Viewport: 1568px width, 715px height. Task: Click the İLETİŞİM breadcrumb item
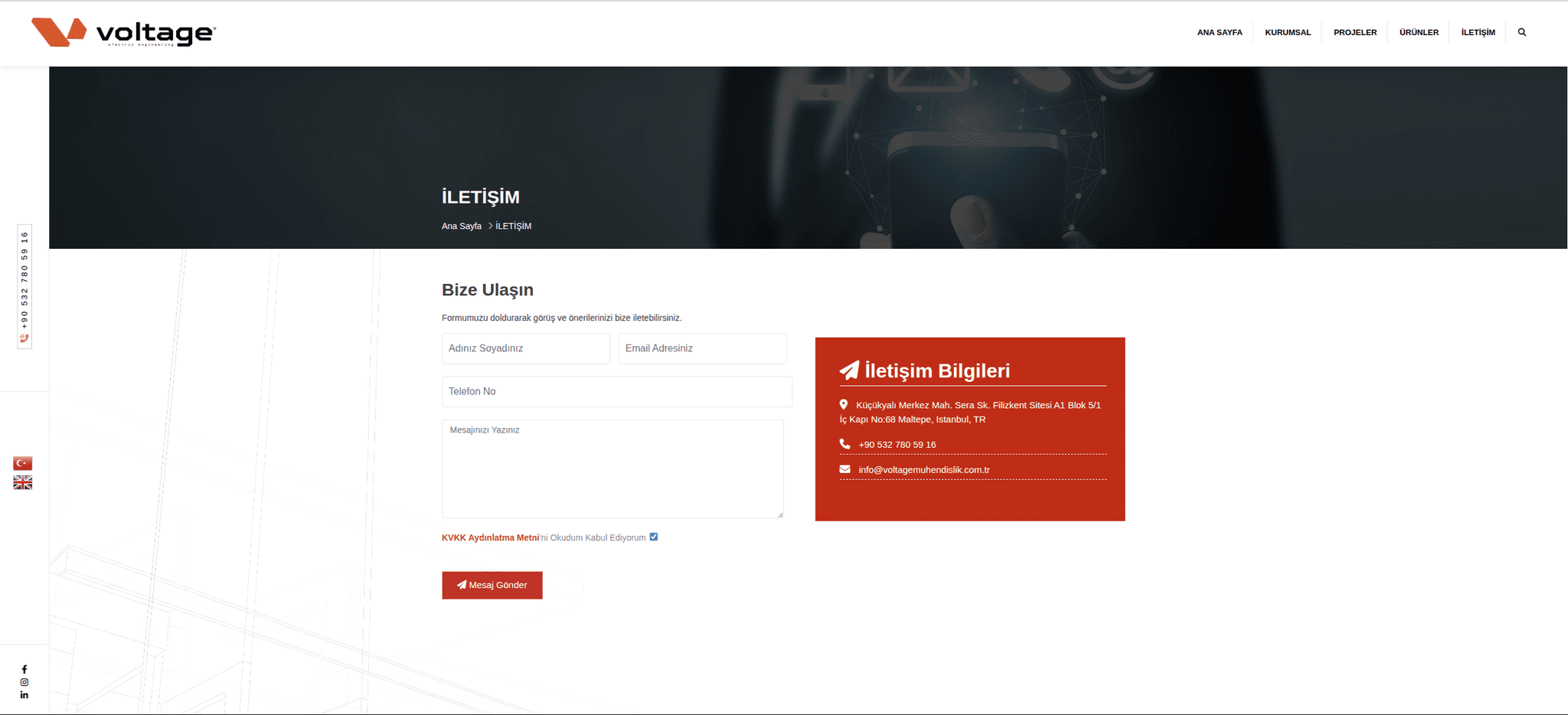click(x=513, y=226)
